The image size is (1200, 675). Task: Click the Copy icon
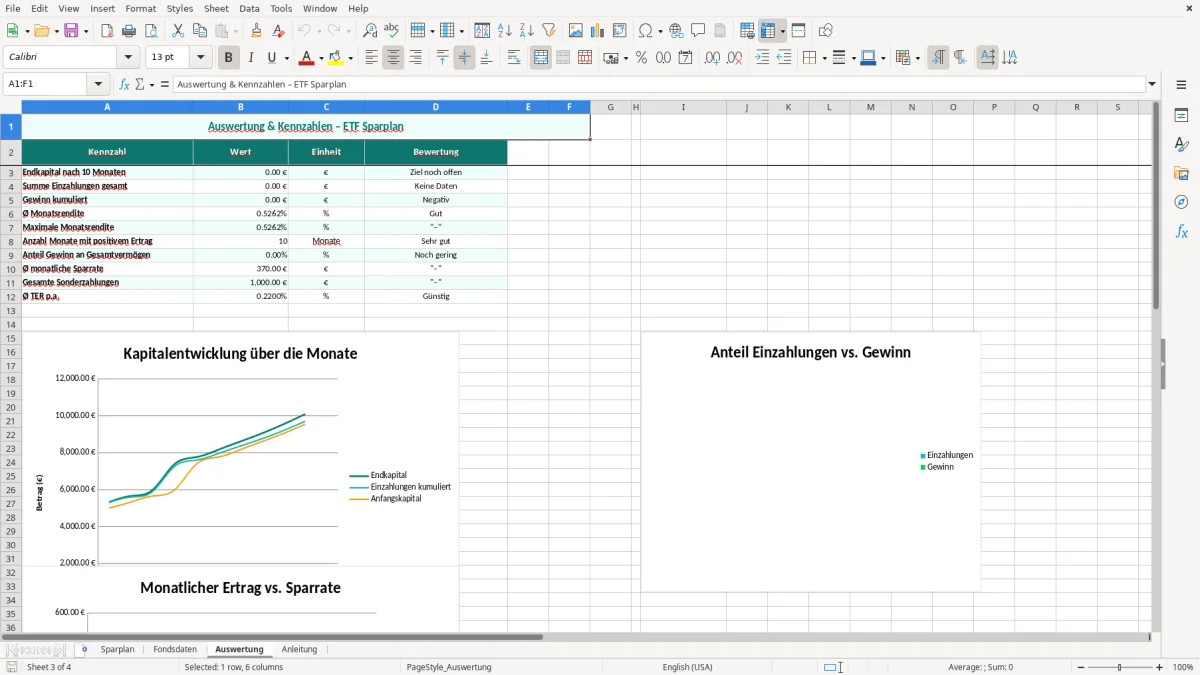pyautogui.click(x=200, y=31)
